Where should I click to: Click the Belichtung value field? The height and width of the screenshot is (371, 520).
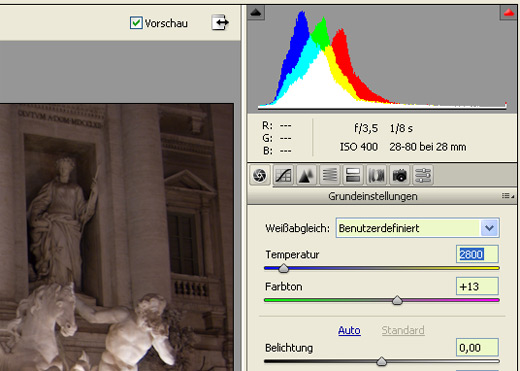[477, 348]
